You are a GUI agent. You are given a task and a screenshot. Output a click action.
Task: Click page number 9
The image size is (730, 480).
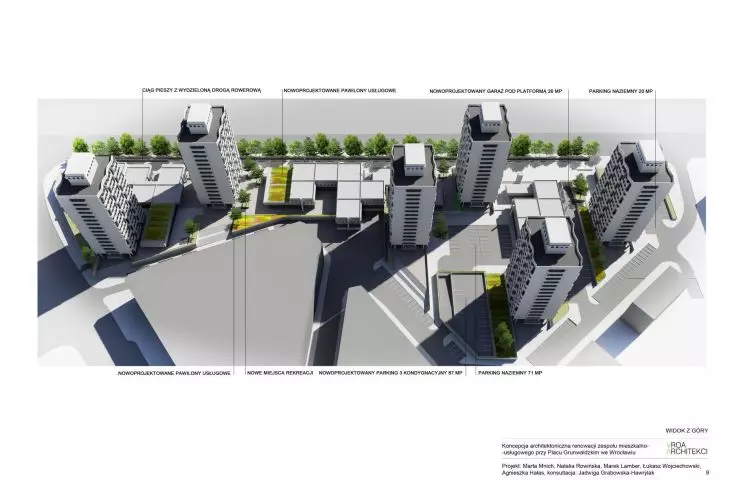pos(707,473)
